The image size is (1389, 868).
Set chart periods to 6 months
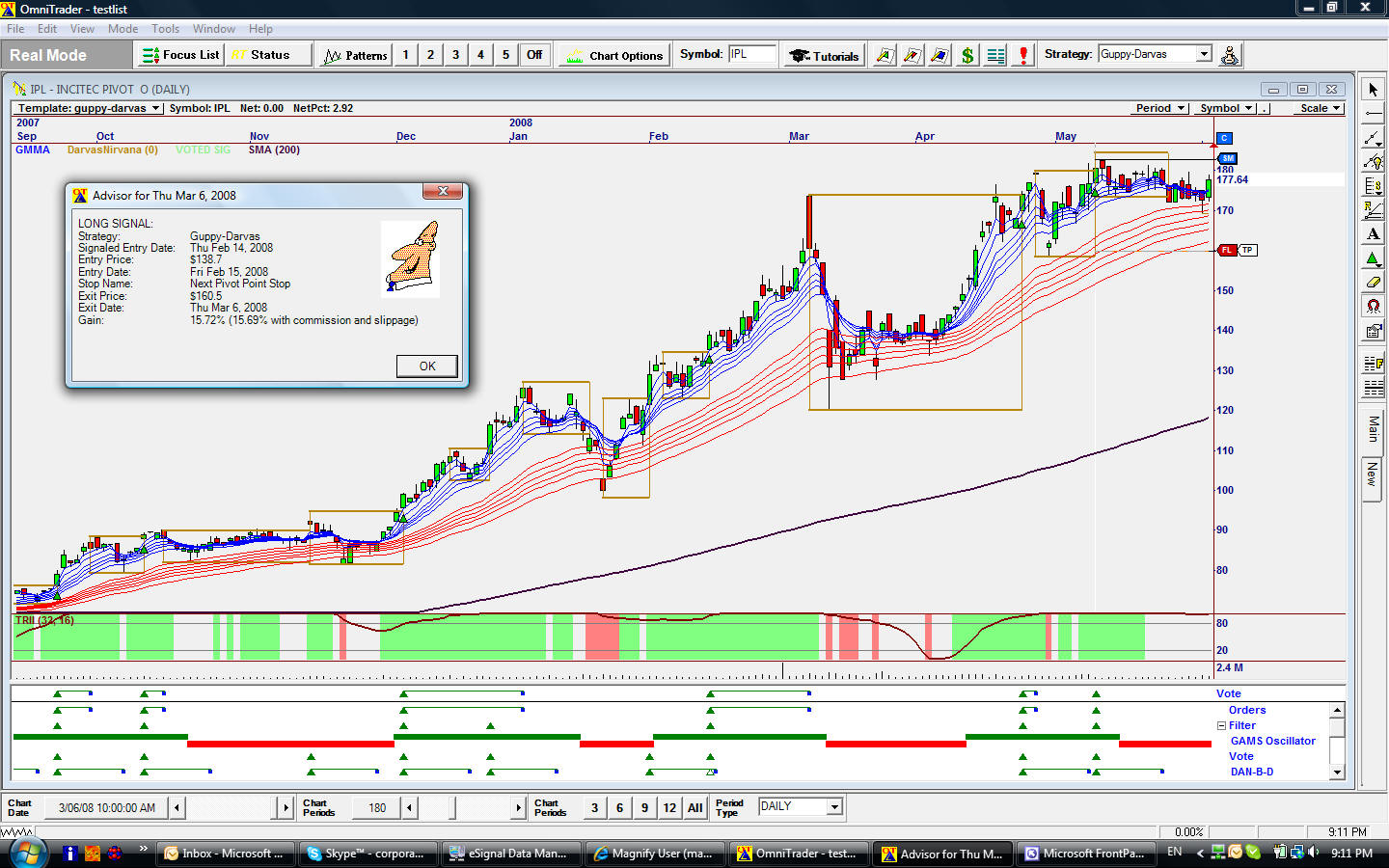pos(619,807)
